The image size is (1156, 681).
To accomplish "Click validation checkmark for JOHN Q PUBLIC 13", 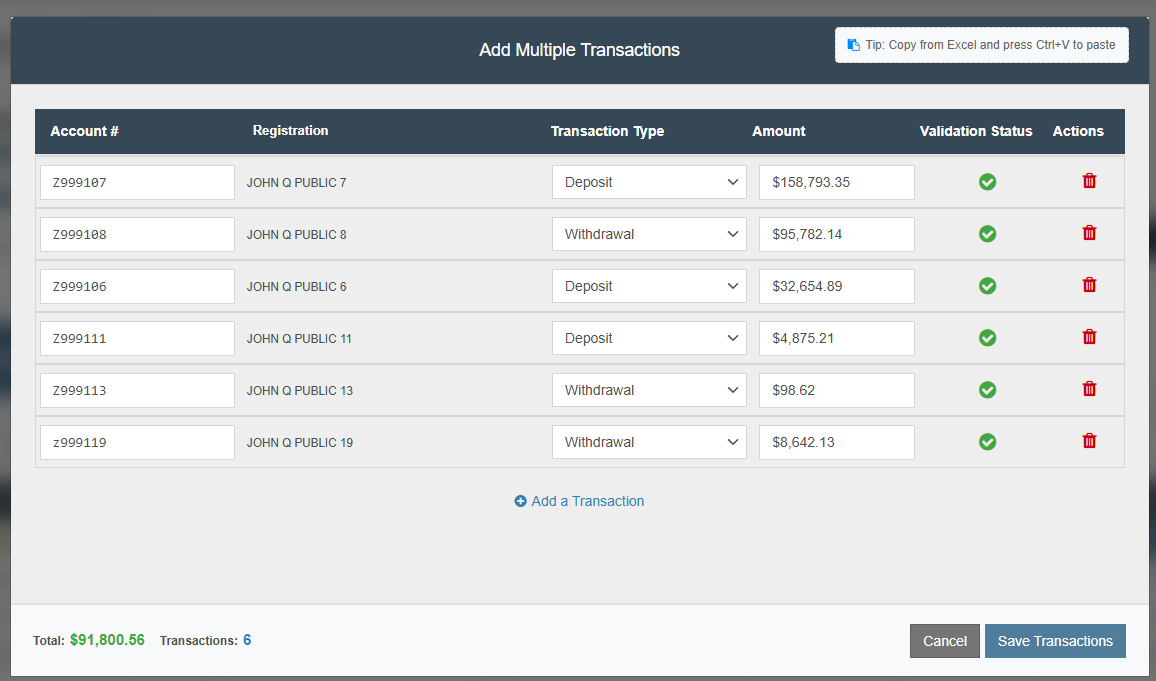I will pos(987,390).
